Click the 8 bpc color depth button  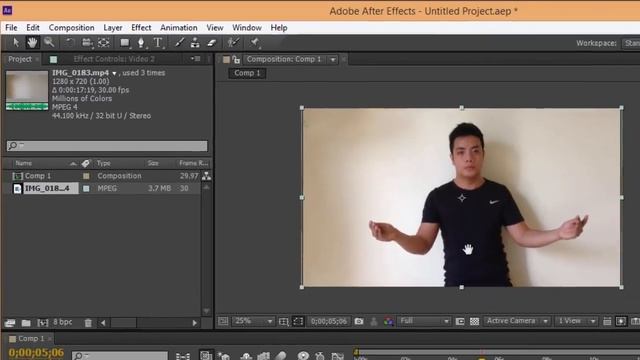[62, 322]
